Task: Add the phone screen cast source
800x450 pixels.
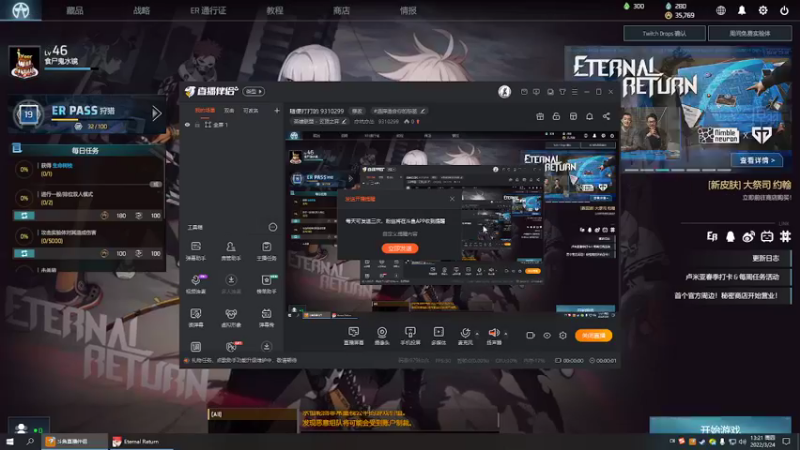Action: tap(410, 336)
